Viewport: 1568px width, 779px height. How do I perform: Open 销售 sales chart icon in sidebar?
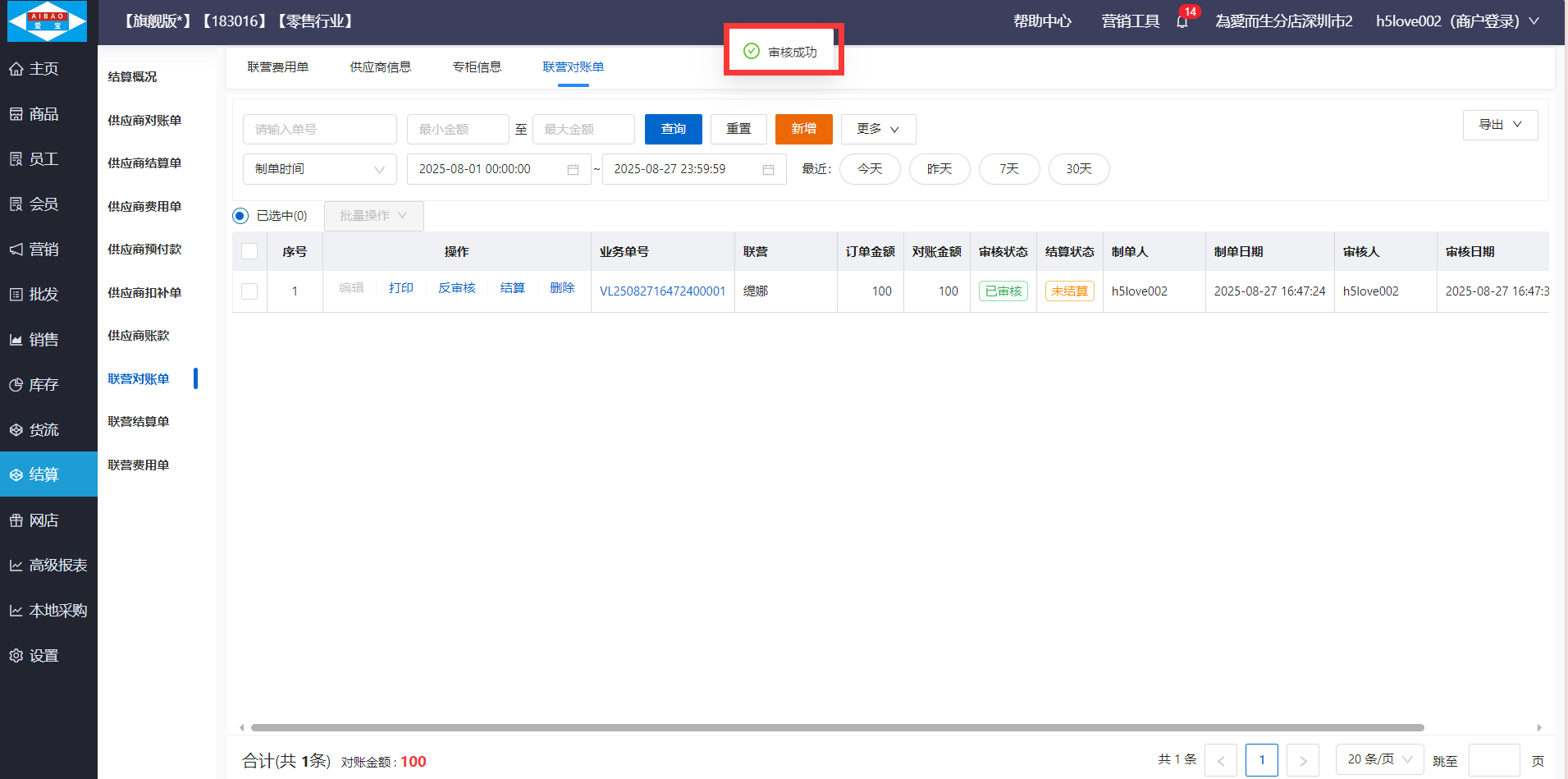tap(16, 340)
